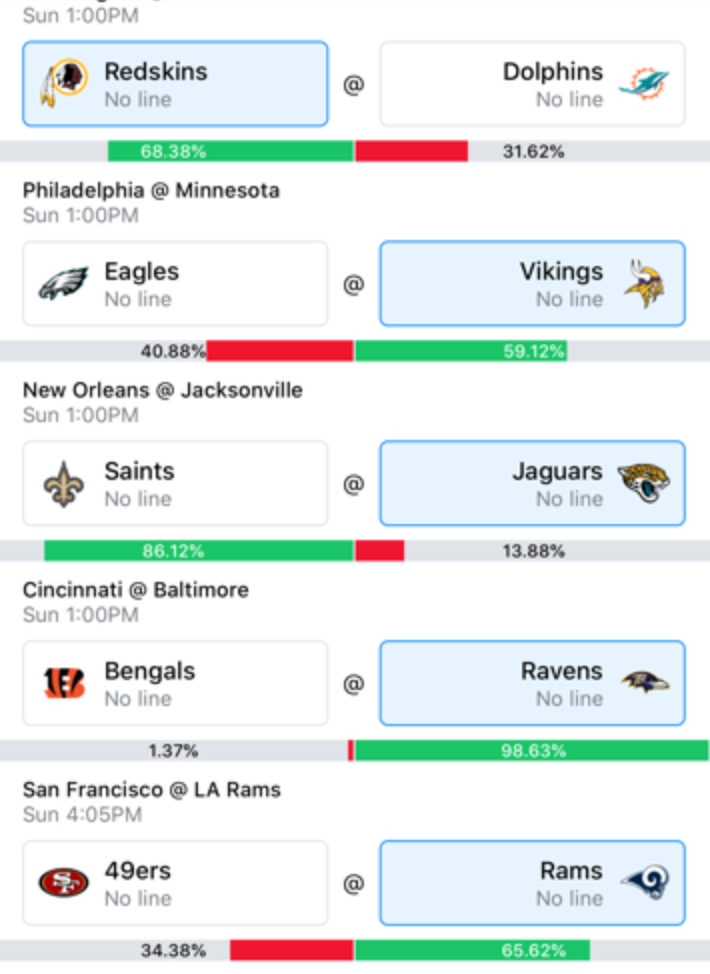Pick the Eagles over Vikings
Viewport: 710px width, 974px height.
pos(175,284)
